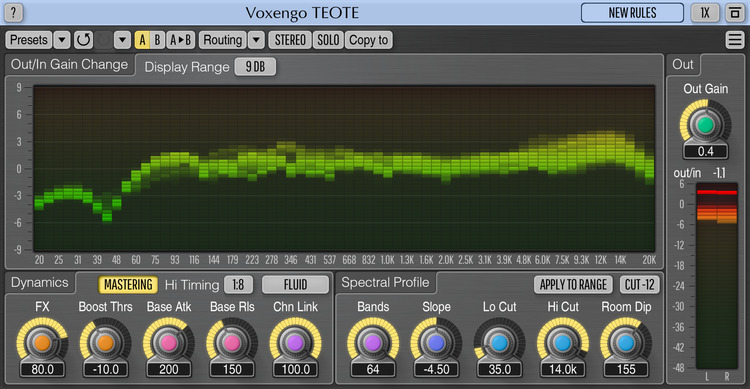Click the Room Dip value 155
The width and height of the screenshot is (750, 389).
[626, 369]
